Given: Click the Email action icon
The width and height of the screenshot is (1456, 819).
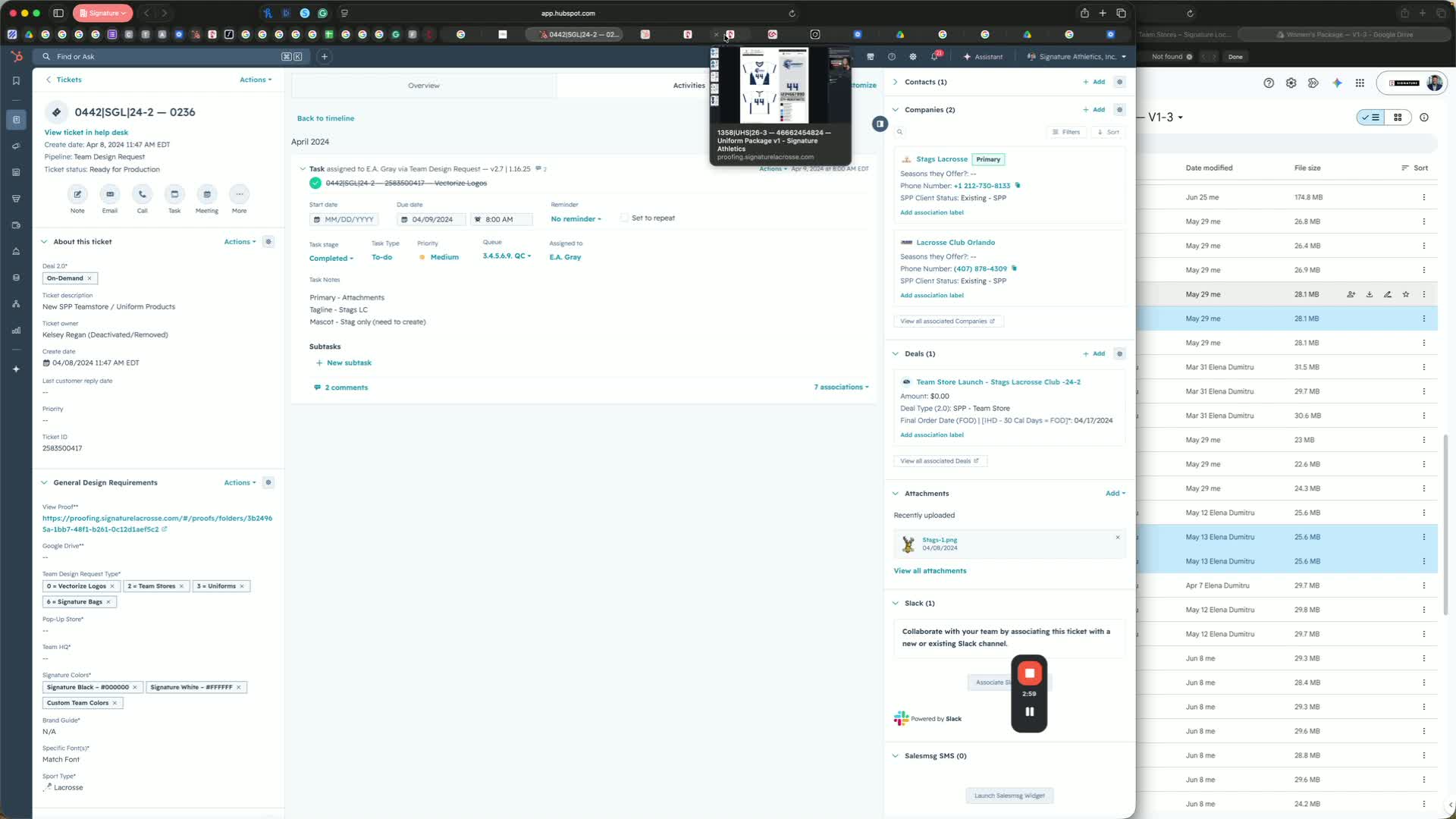Looking at the screenshot, I should (x=110, y=194).
